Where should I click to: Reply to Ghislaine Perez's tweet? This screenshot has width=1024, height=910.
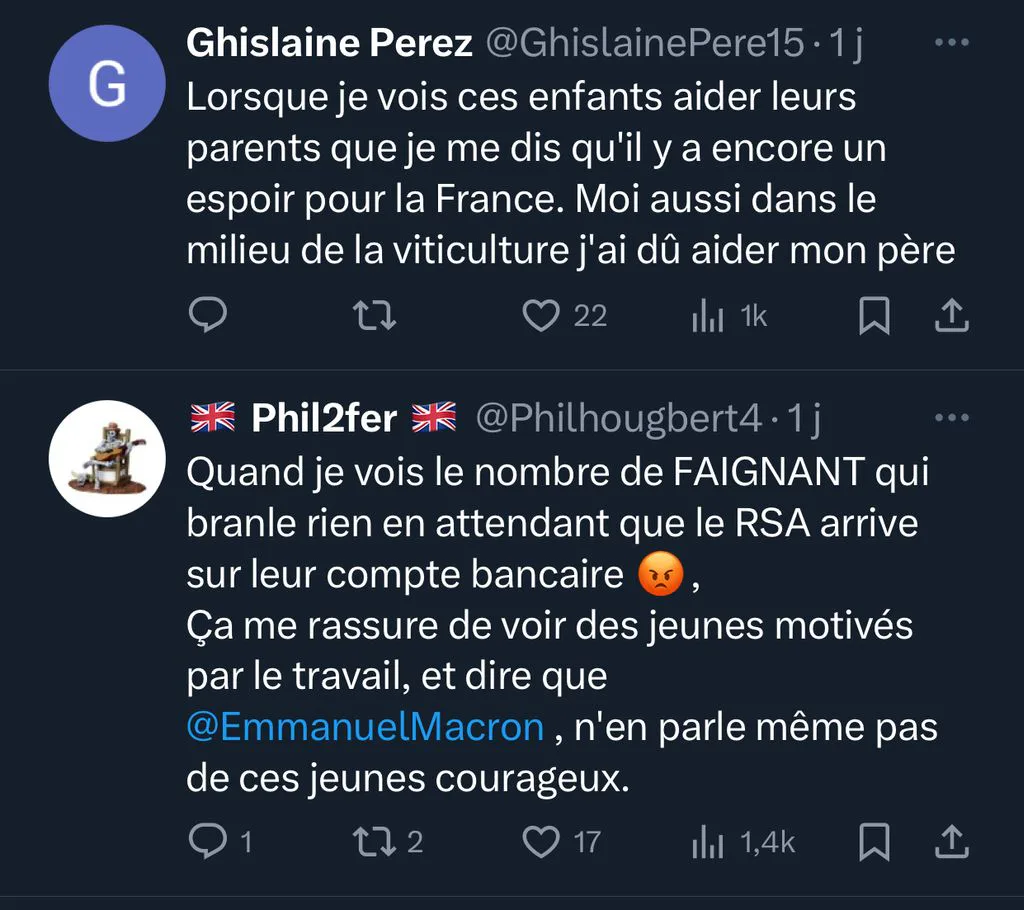tap(208, 315)
